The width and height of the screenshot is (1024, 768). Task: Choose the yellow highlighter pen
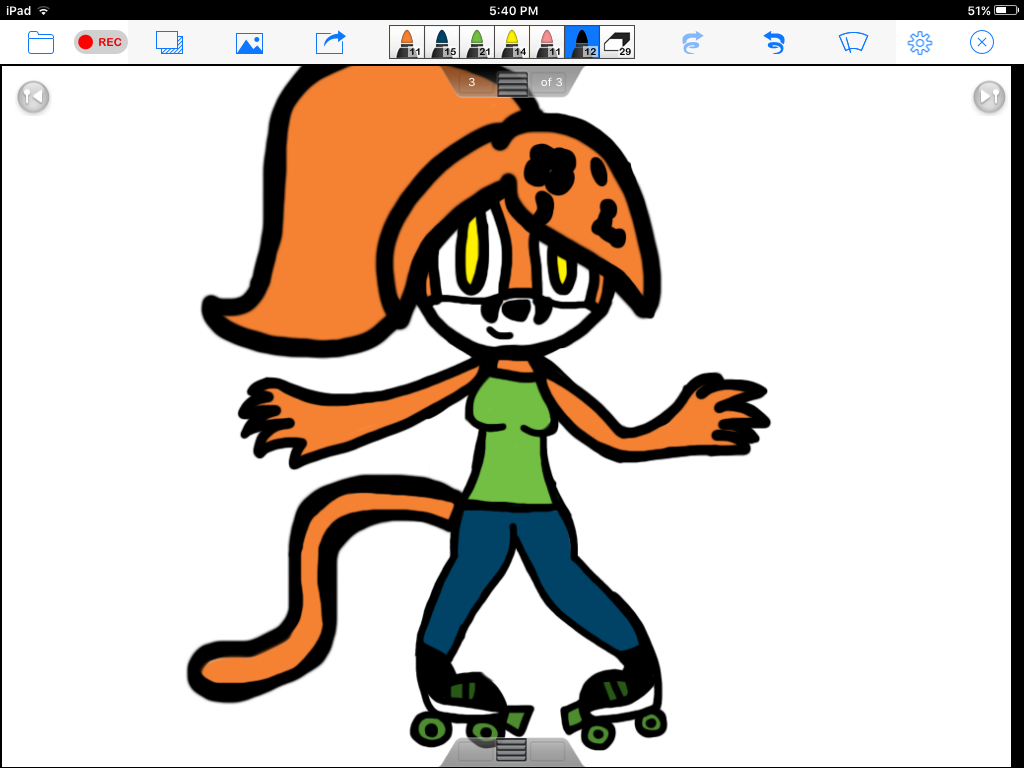pyautogui.click(x=512, y=42)
